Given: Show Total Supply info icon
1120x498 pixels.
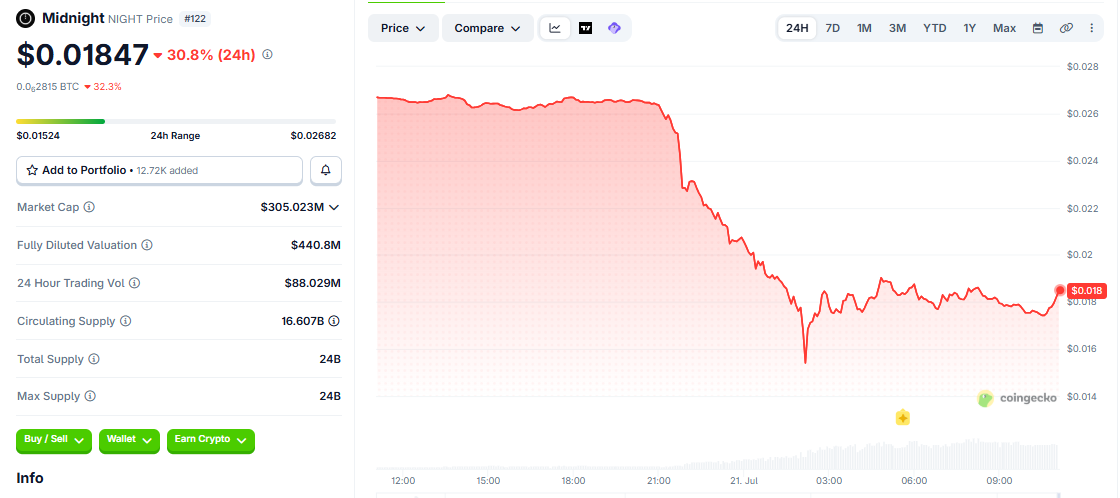Looking at the screenshot, I should [94, 359].
